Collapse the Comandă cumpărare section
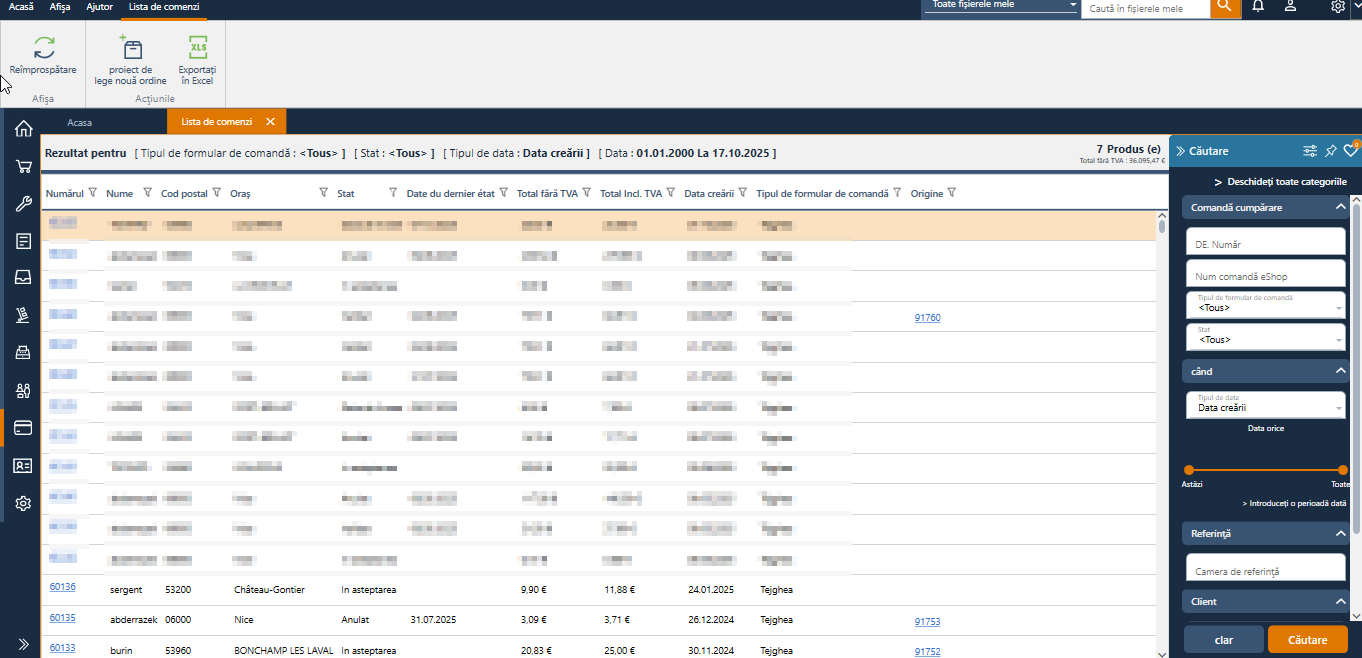1362x658 pixels. [x=1340, y=207]
